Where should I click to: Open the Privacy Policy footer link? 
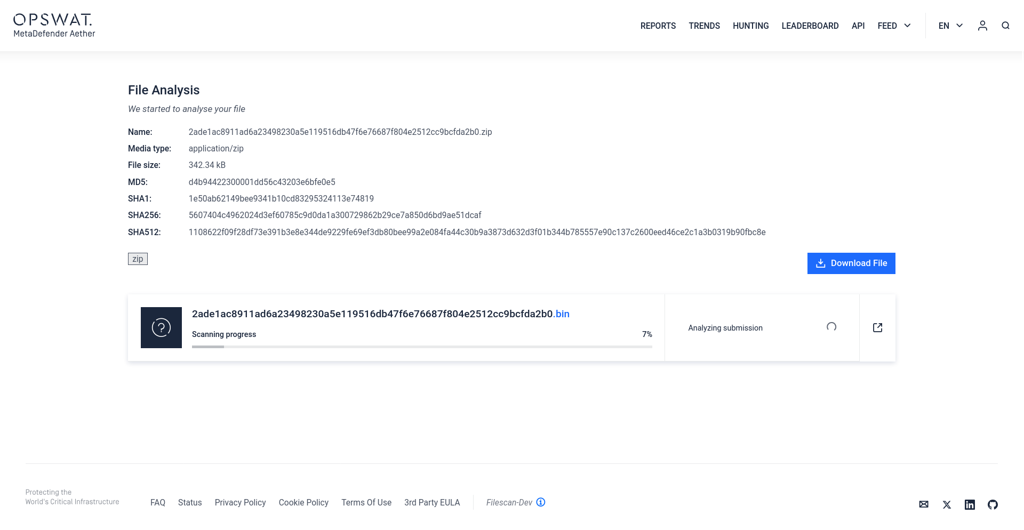point(240,503)
